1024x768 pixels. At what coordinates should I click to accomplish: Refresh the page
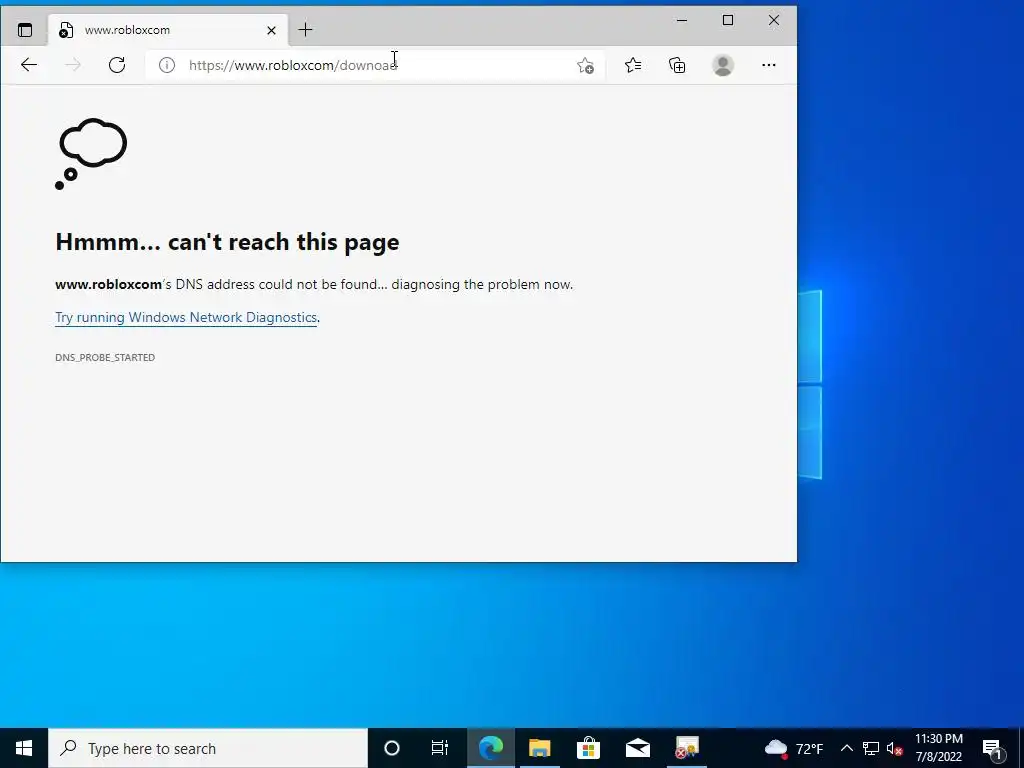[x=117, y=65]
